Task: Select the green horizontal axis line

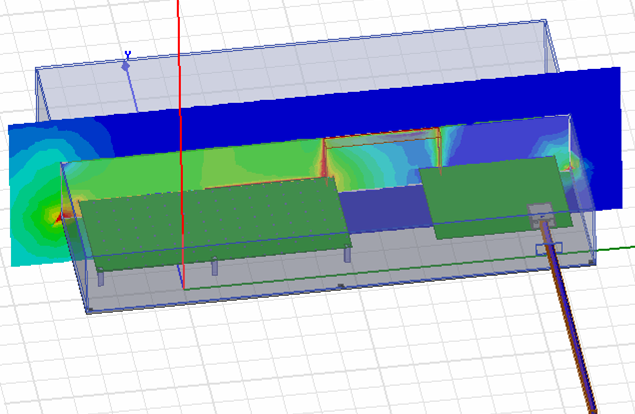Action: [x=409, y=268]
